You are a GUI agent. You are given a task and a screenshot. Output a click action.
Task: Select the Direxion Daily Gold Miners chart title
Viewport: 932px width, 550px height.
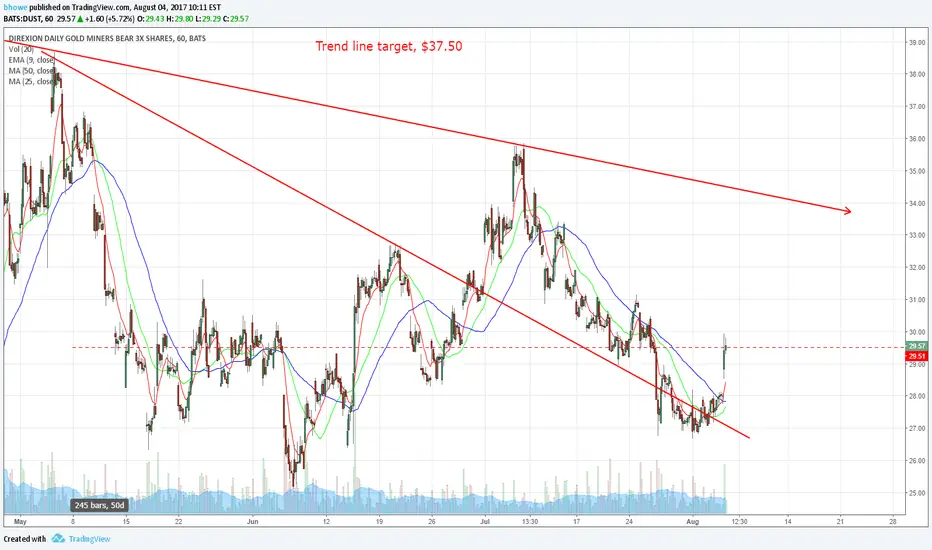click(x=107, y=38)
